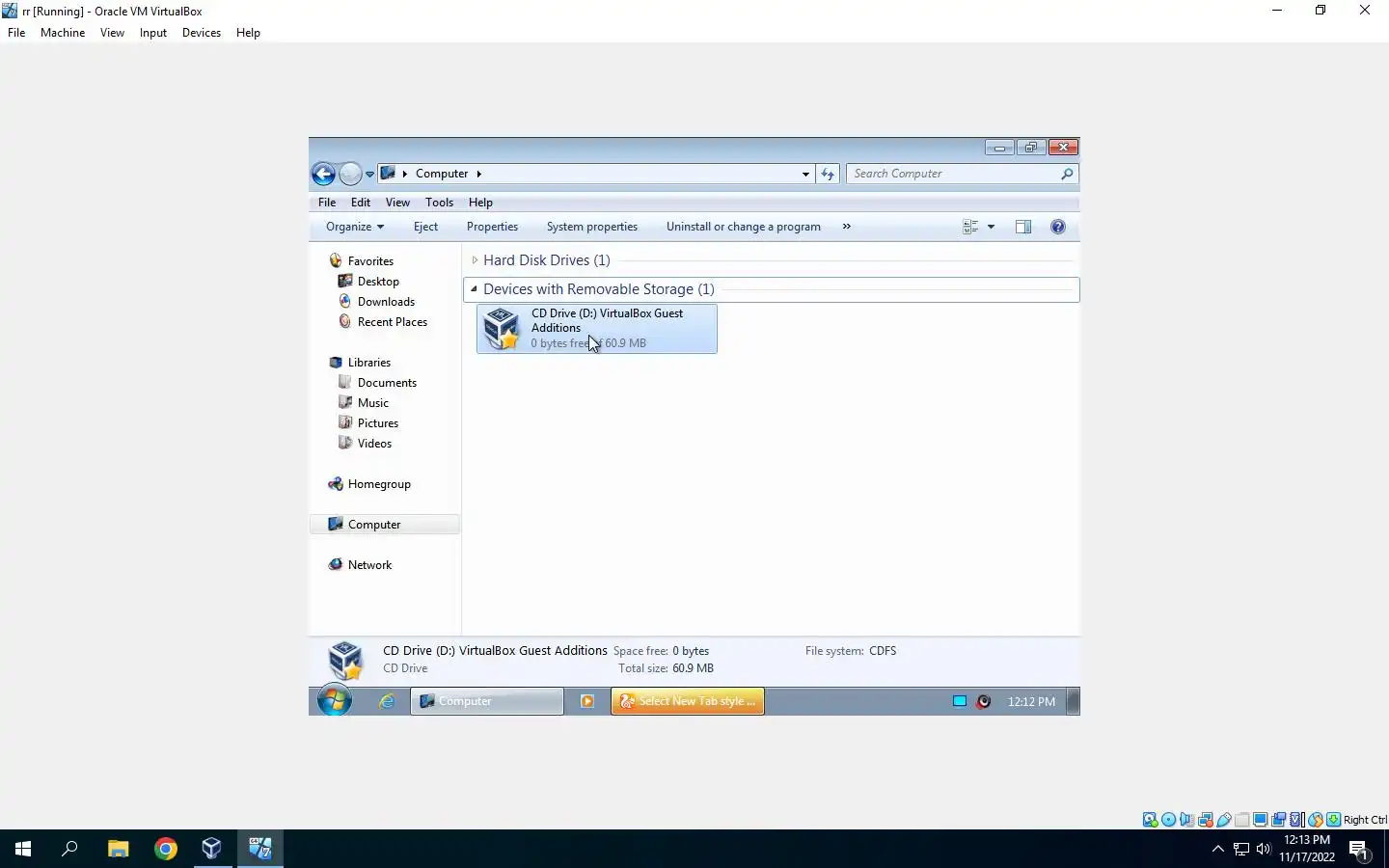
Task: Collapse Devices with Removable Storage group
Action: (474, 289)
